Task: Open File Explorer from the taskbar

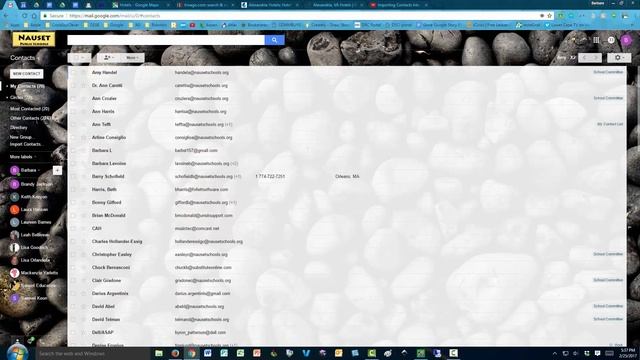Action: click(x=159, y=353)
